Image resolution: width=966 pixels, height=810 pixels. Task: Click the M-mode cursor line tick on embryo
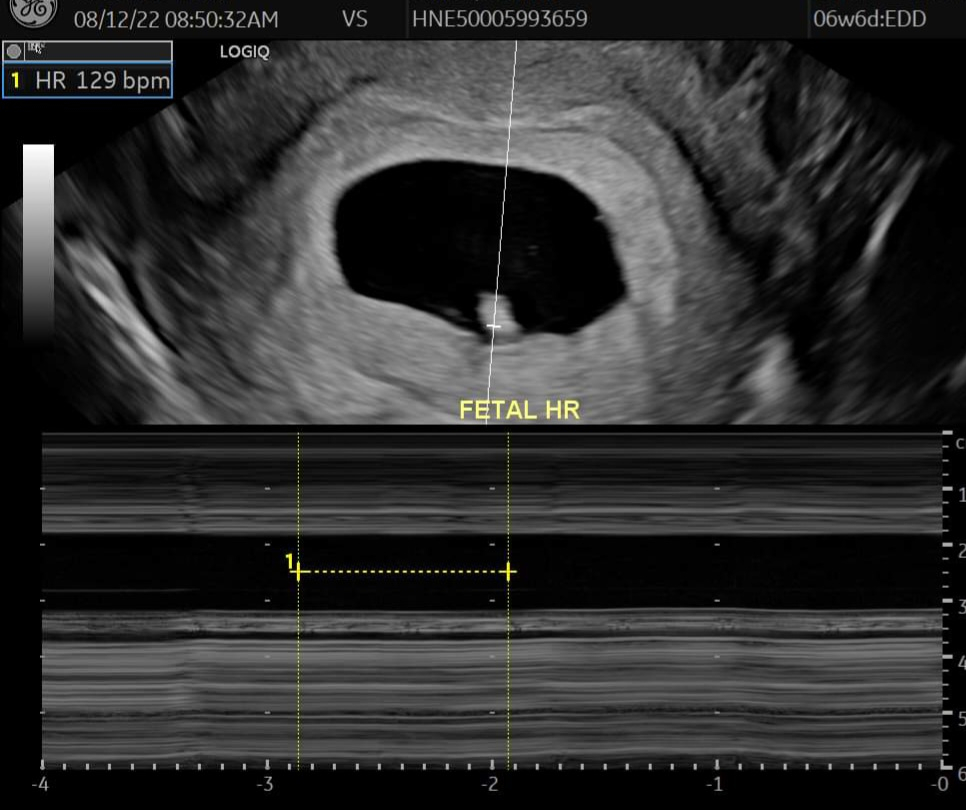coord(493,326)
